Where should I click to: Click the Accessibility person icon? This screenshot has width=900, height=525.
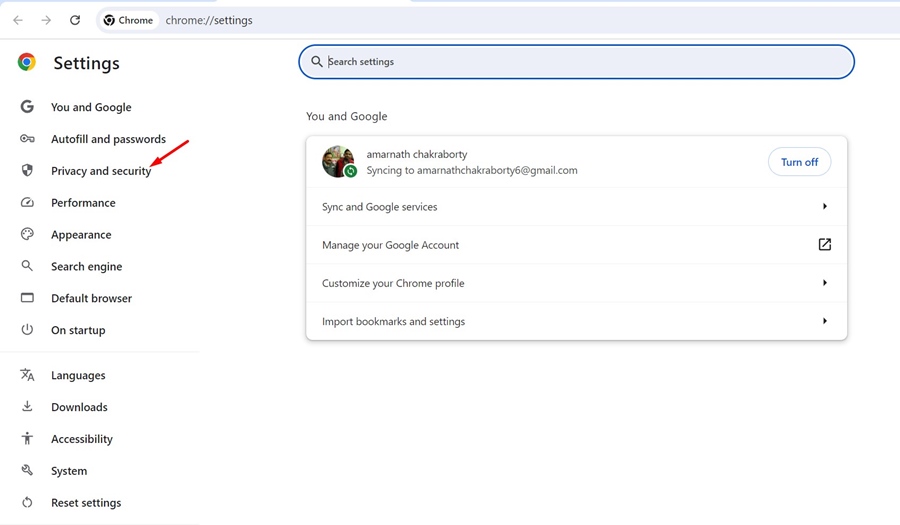tap(27, 438)
